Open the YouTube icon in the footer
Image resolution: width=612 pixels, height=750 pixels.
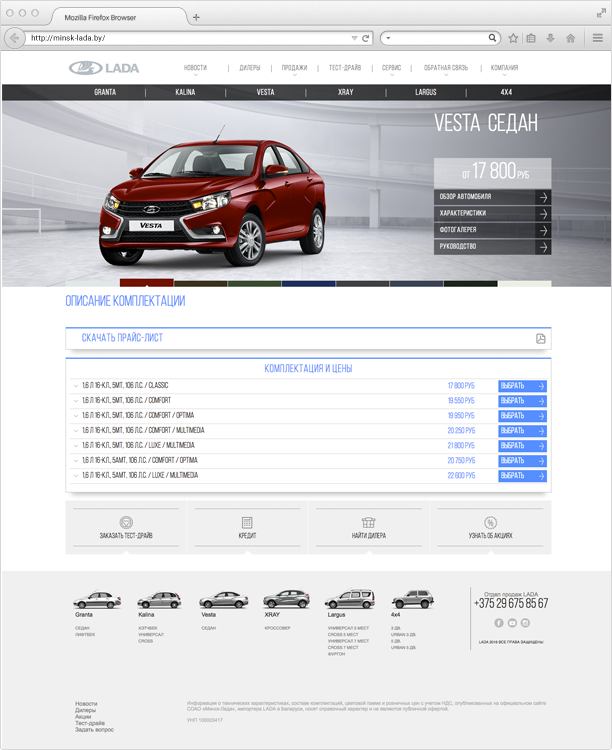tap(512, 623)
